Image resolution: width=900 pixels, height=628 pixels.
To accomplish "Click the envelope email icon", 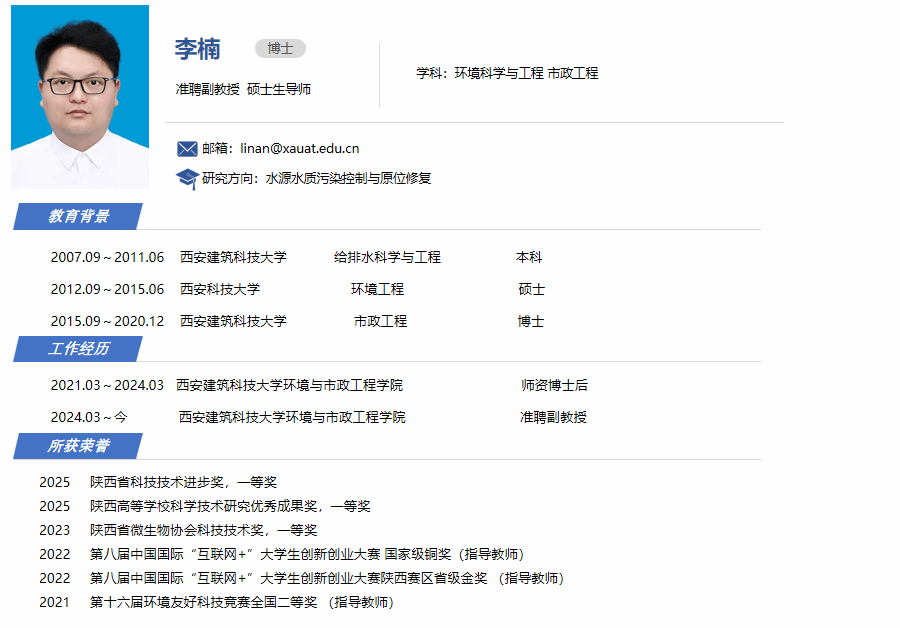I will [187, 149].
